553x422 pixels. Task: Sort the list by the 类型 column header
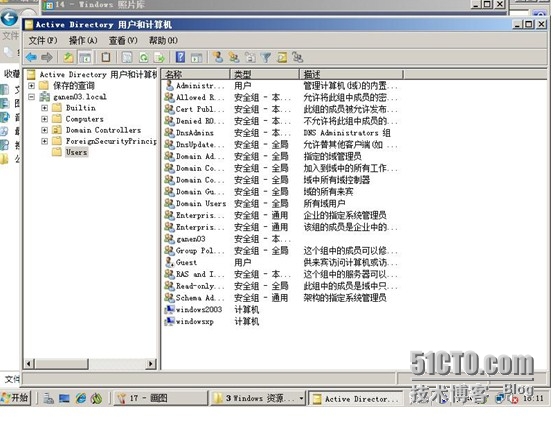coord(265,74)
